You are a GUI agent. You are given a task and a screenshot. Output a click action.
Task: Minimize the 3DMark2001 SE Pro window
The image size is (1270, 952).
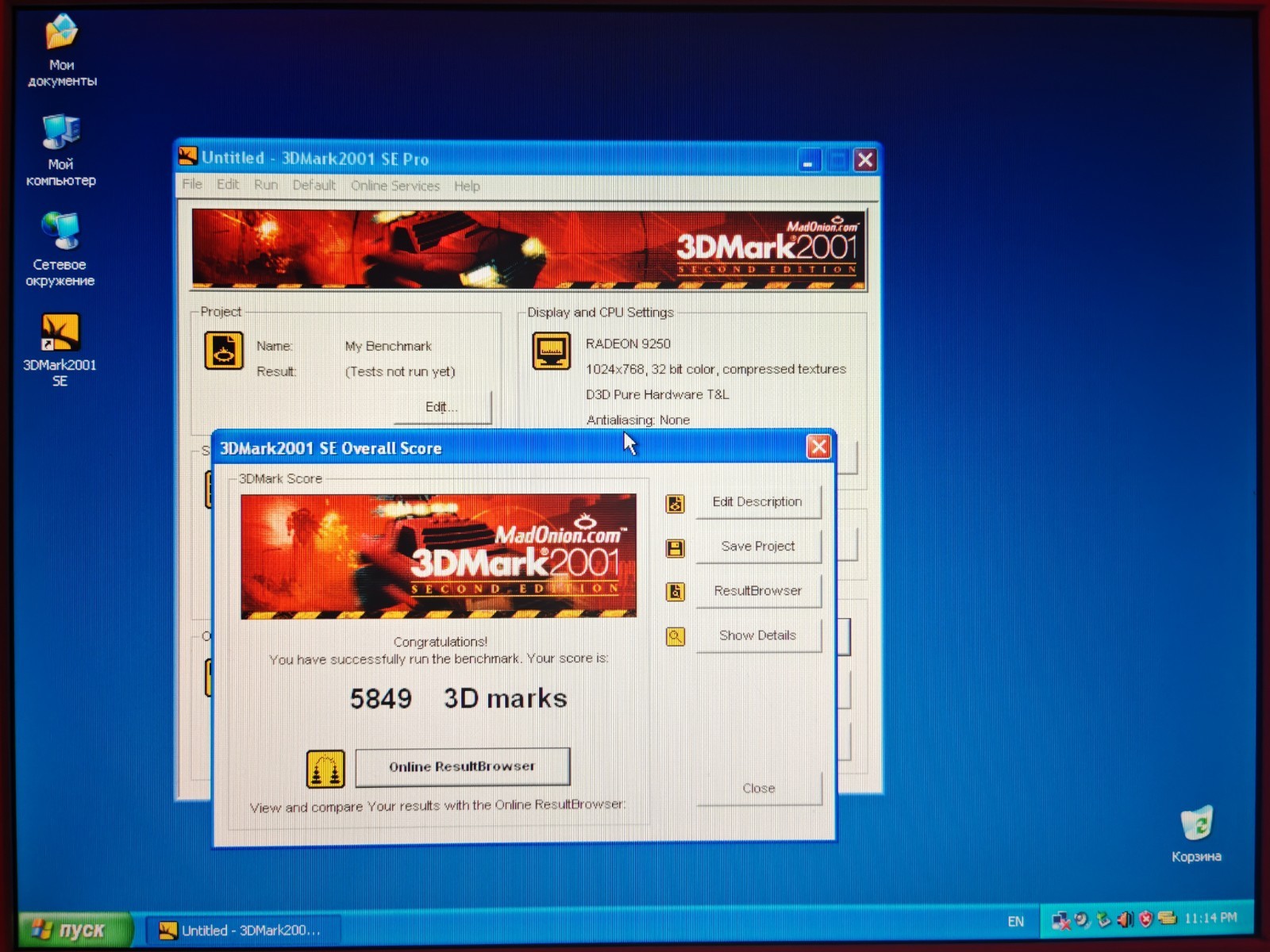809,161
